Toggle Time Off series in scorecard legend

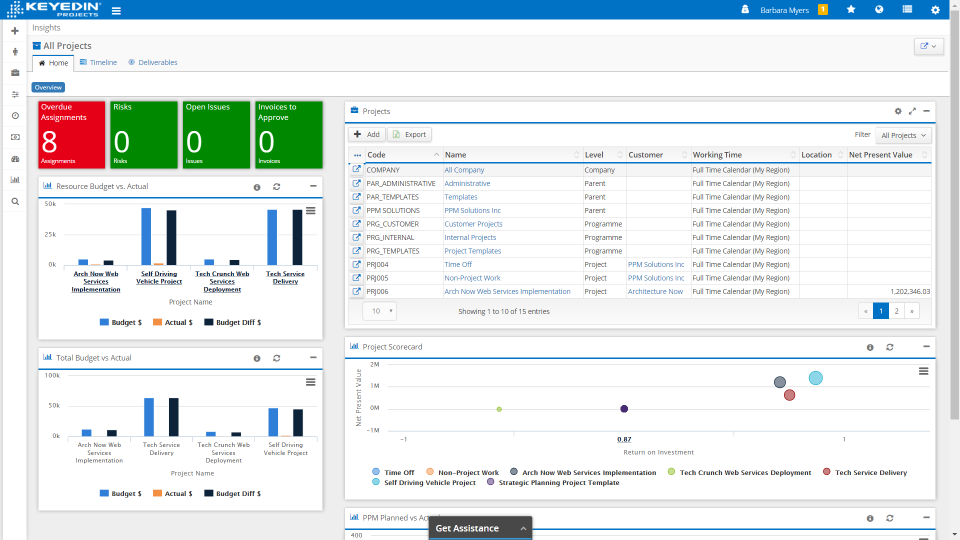(393, 472)
